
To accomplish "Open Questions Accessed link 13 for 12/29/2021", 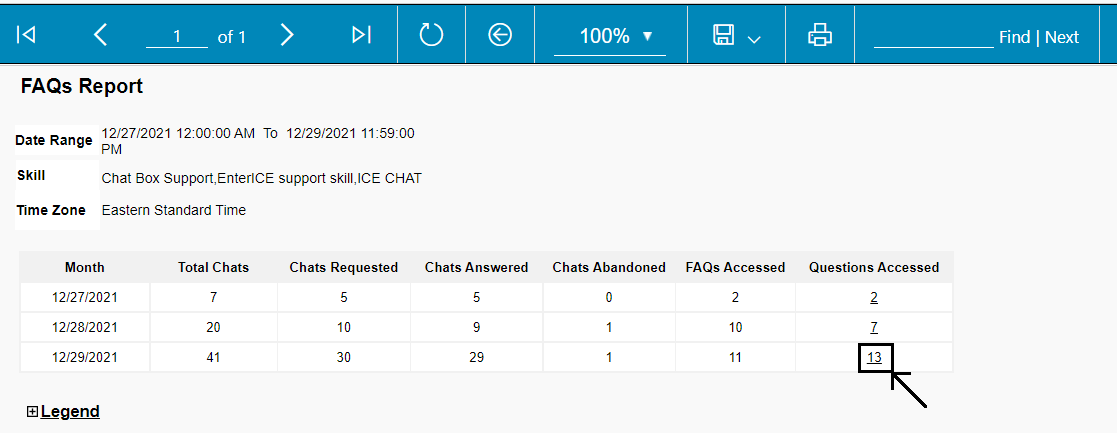I will coord(874,357).
